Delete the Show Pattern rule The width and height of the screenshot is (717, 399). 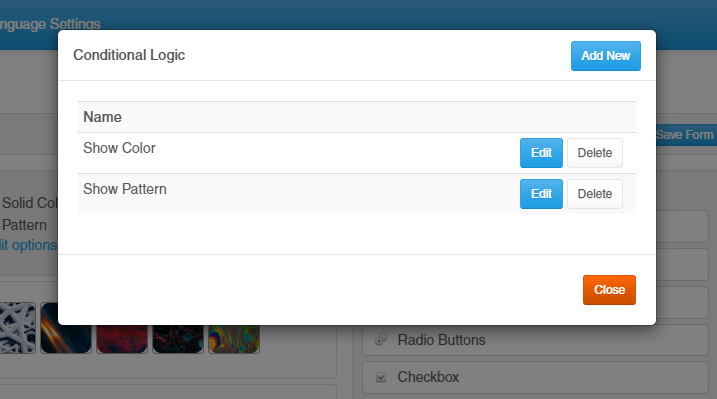click(595, 194)
